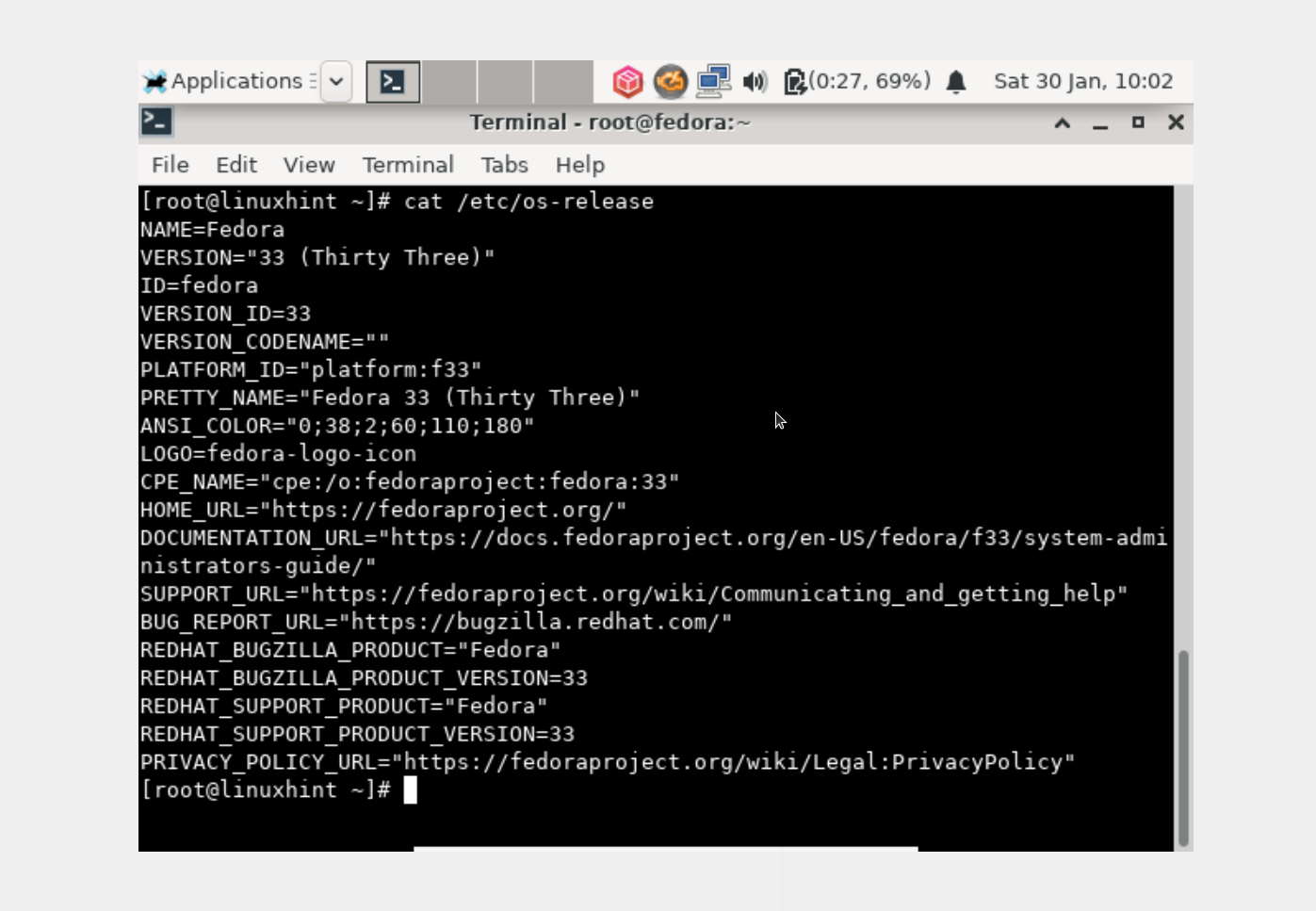The width and height of the screenshot is (1316, 911).
Task: Click the HOME_URL fedoraproject.org line
Action: pos(383,510)
